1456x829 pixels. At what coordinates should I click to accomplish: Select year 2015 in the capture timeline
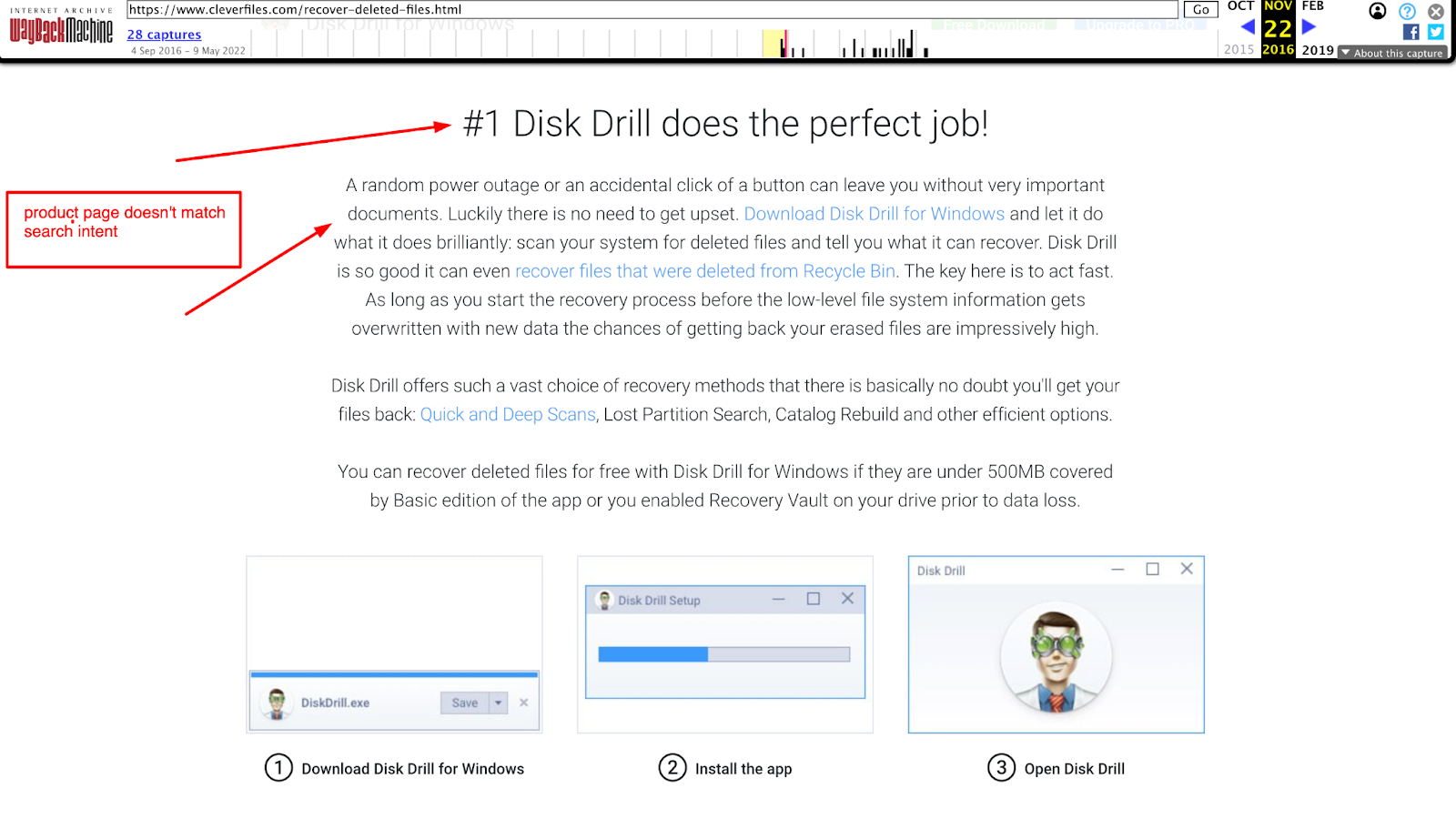coord(1239,49)
